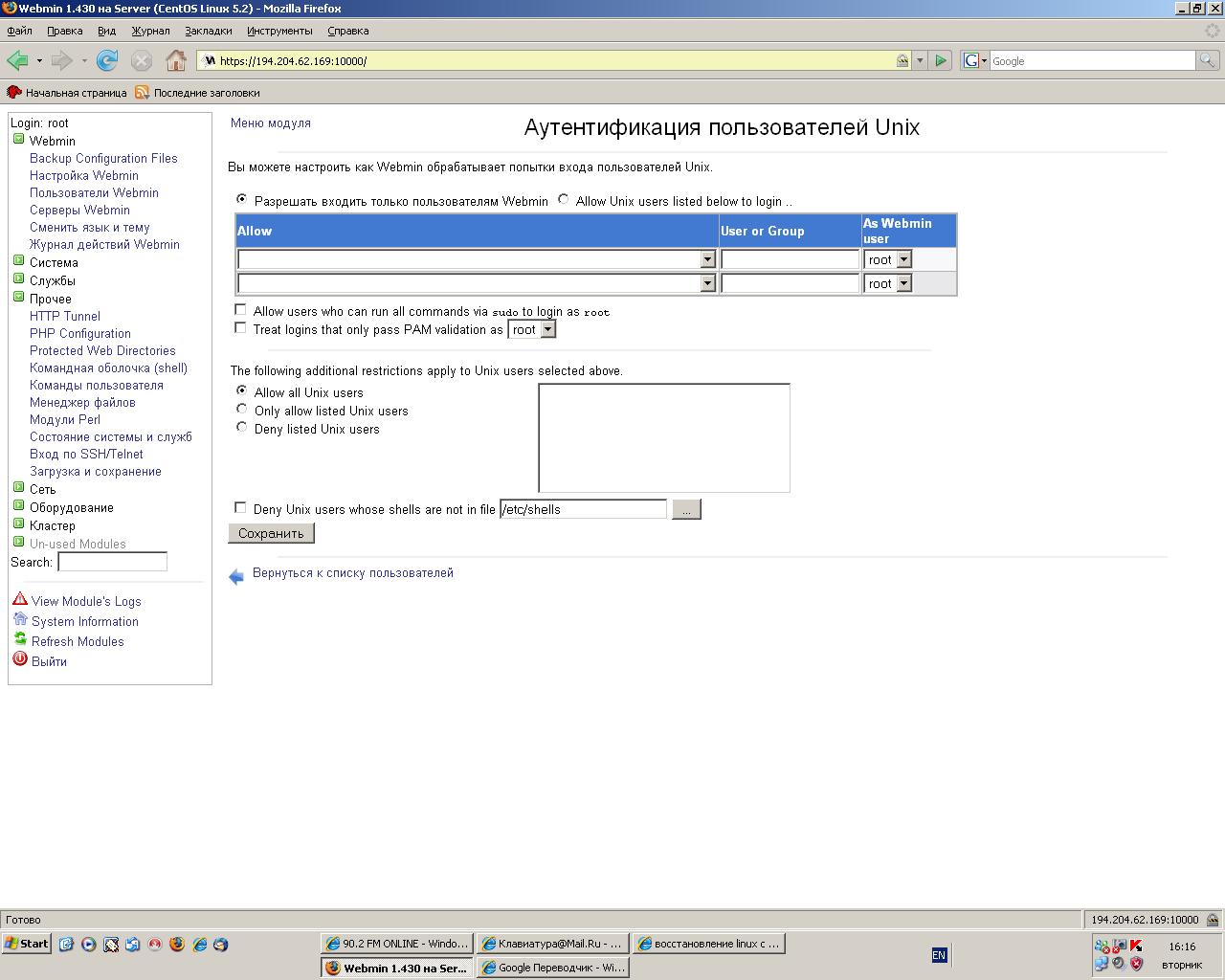Click the Stop loading icon
This screenshot has height=980, width=1225.
(x=142, y=60)
